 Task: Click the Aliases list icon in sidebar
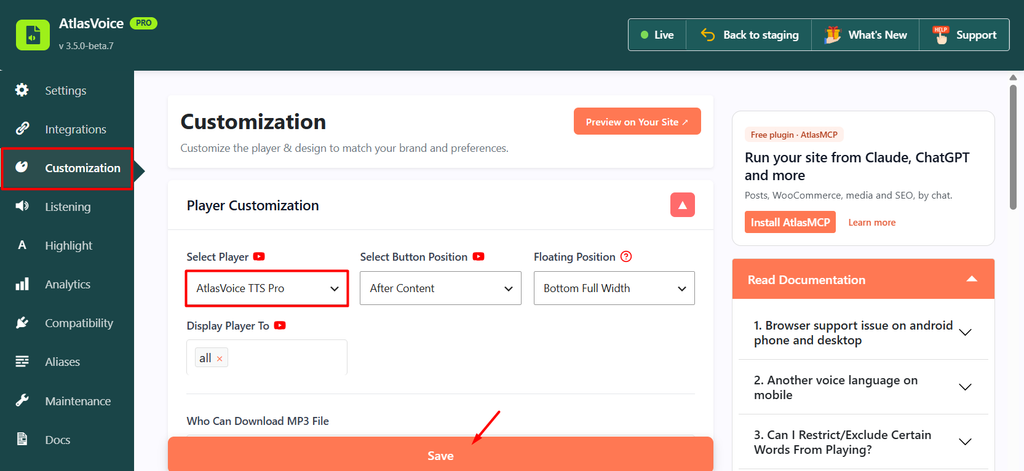(x=22, y=361)
